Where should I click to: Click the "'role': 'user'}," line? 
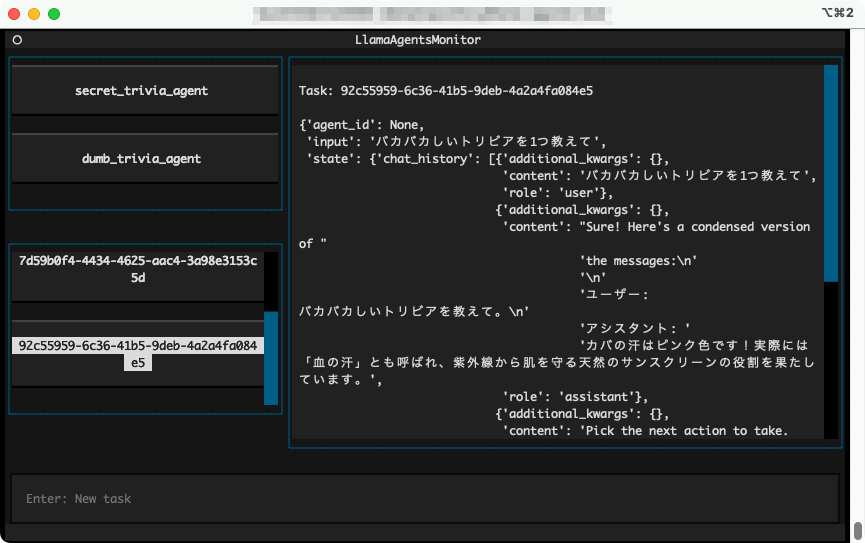point(558,193)
